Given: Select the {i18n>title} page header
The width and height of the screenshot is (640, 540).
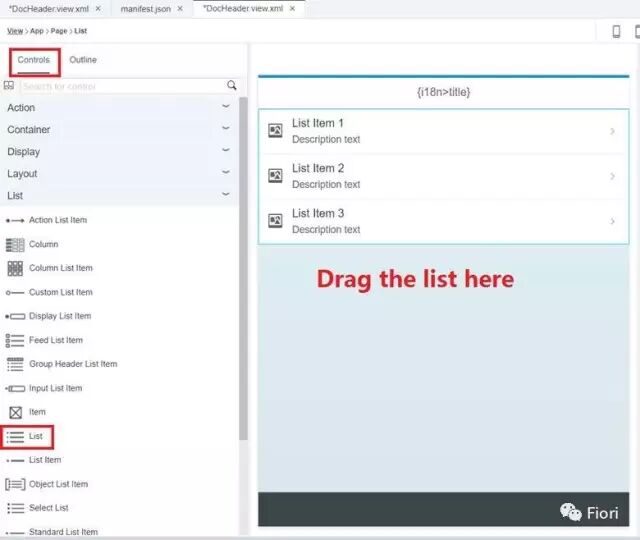Looking at the screenshot, I should (444, 92).
